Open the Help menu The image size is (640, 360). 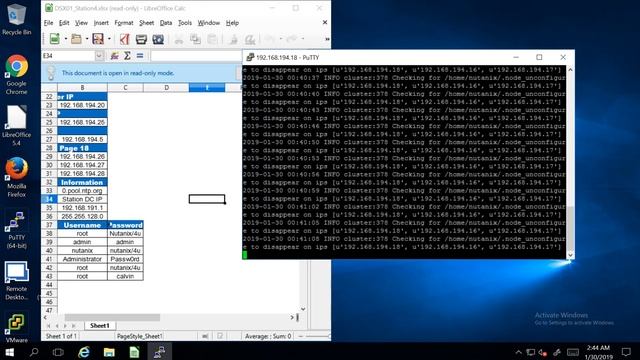[232, 23]
